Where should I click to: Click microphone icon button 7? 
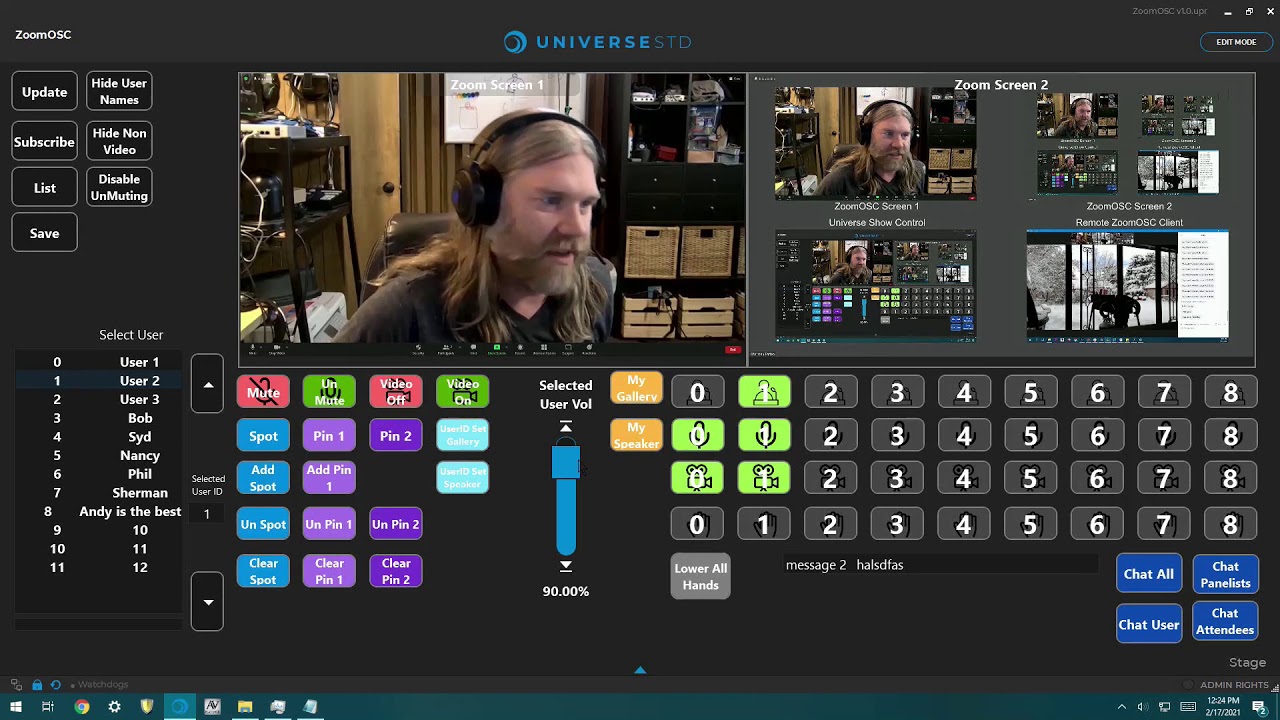(1164, 436)
